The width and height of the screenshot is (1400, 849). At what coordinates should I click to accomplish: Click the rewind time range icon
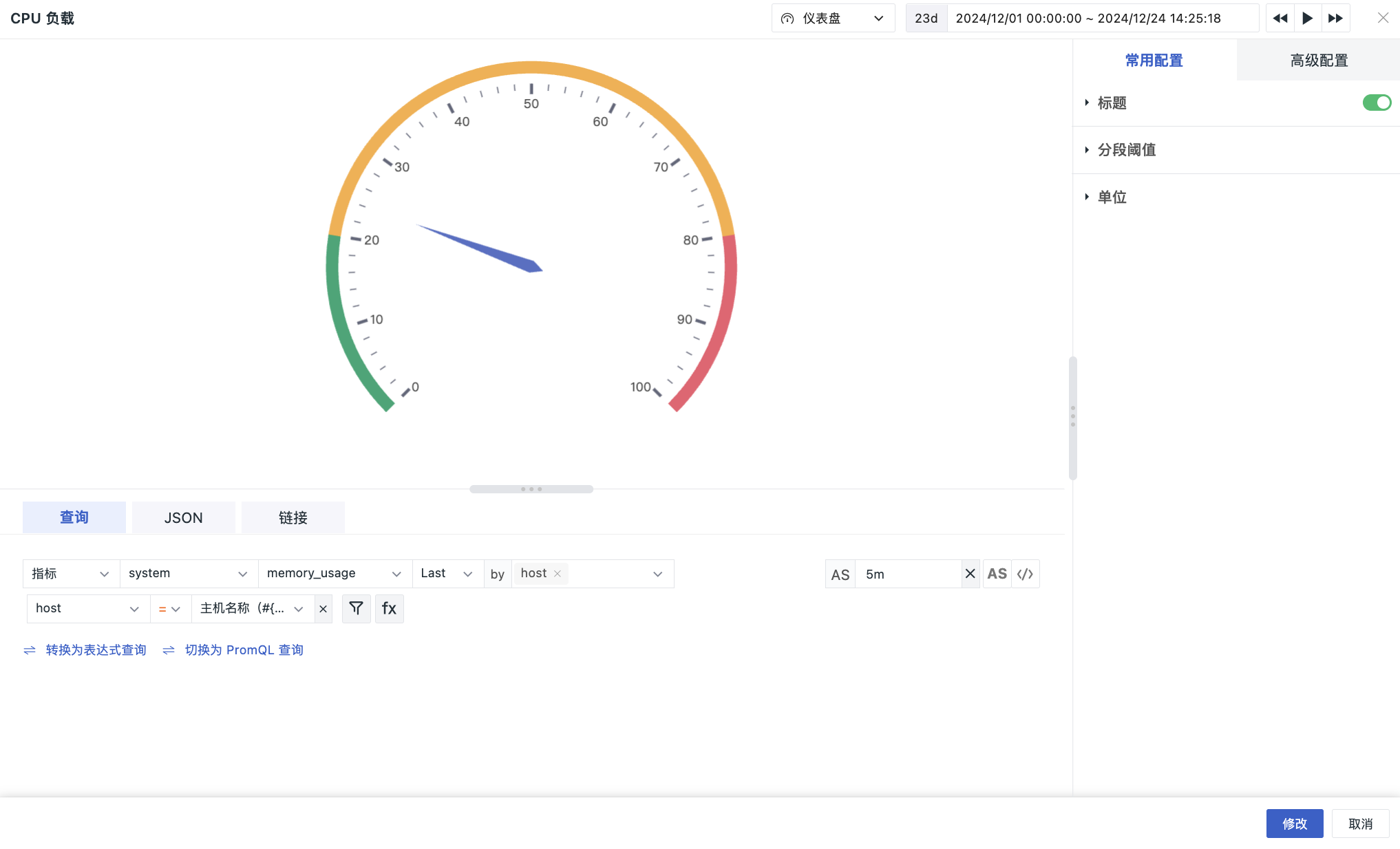pyautogui.click(x=1280, y=19)
